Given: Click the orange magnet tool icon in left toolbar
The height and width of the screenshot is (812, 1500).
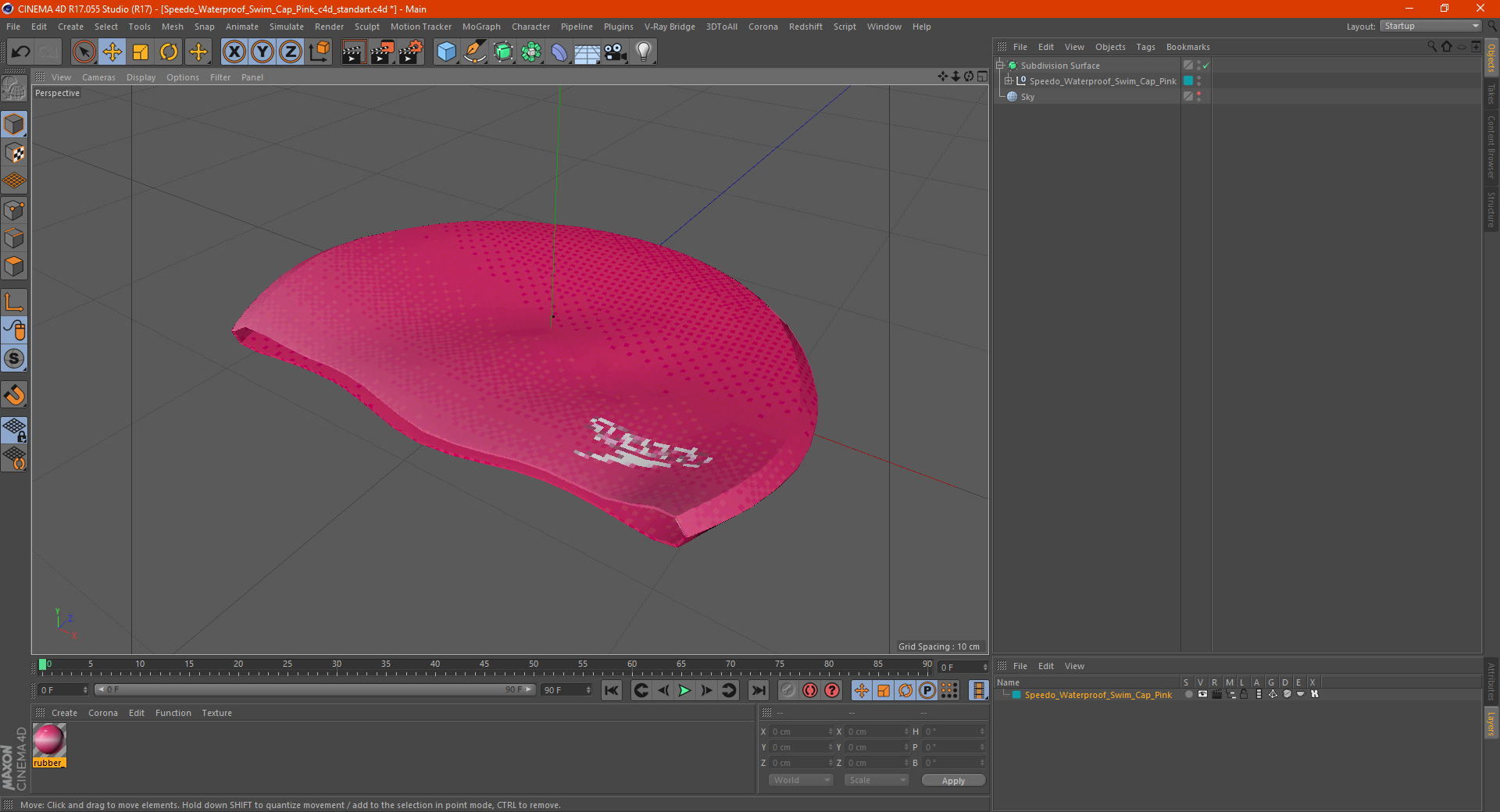Looking at the screenshot, I should point(14,395).
